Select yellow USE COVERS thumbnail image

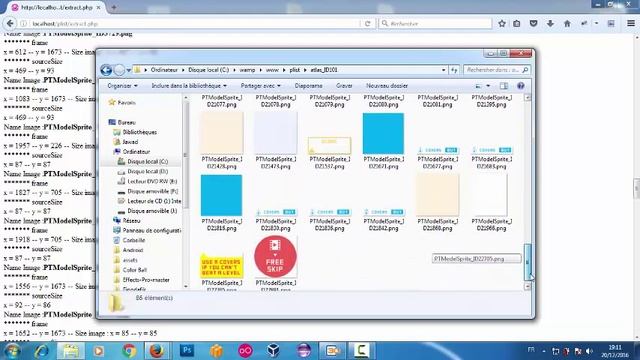(221, 266)
